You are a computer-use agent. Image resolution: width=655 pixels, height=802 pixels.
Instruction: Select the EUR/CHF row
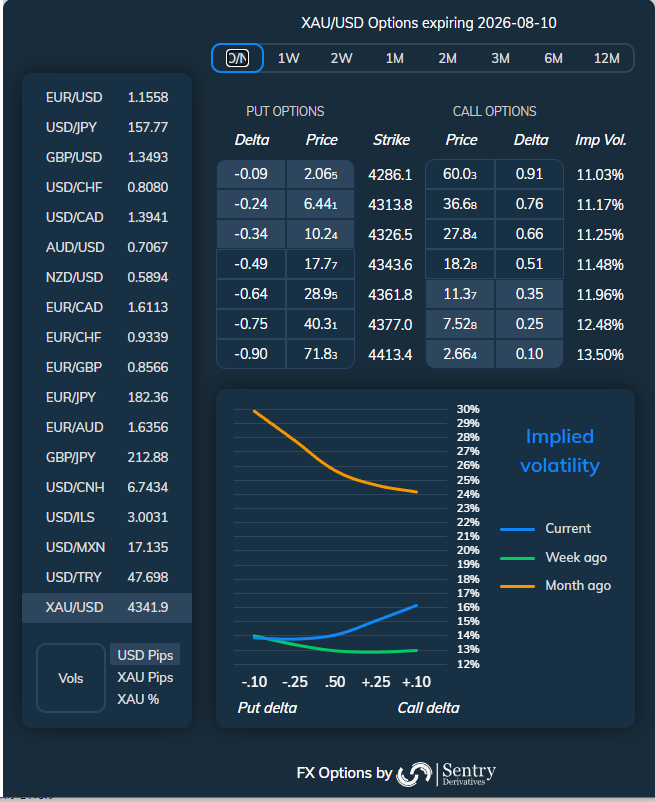[107, 337]
